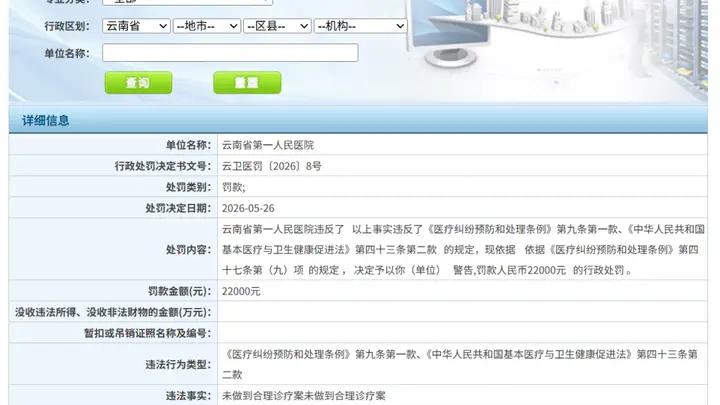This screenshot has height=405, width=720.
Task: Click the 暂扣或吊销证照名称及编号 label
Action: 147,333
